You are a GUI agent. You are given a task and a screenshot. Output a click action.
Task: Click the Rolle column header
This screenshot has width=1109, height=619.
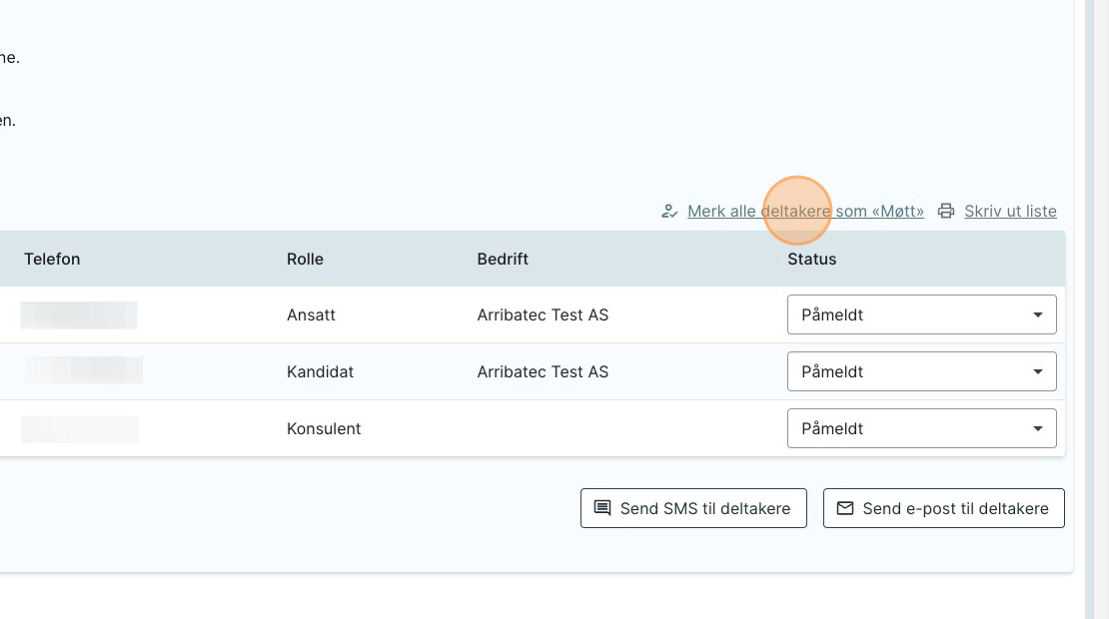[x=305, y=259]
